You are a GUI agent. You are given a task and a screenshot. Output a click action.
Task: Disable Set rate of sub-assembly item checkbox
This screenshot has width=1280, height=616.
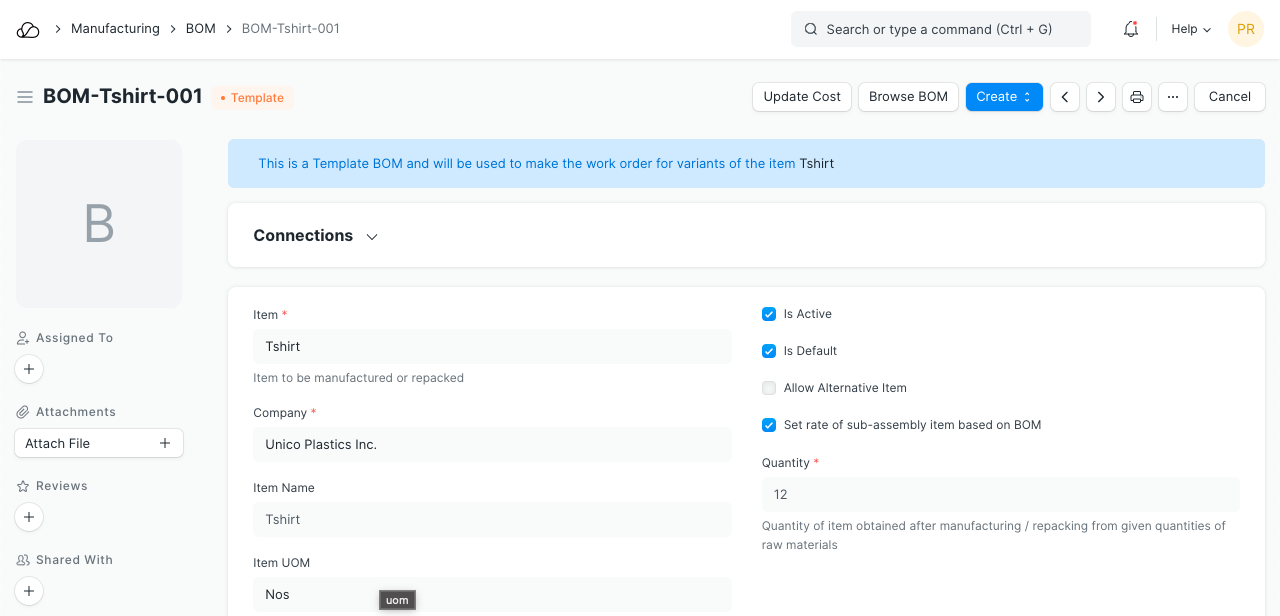pos(769,425)
